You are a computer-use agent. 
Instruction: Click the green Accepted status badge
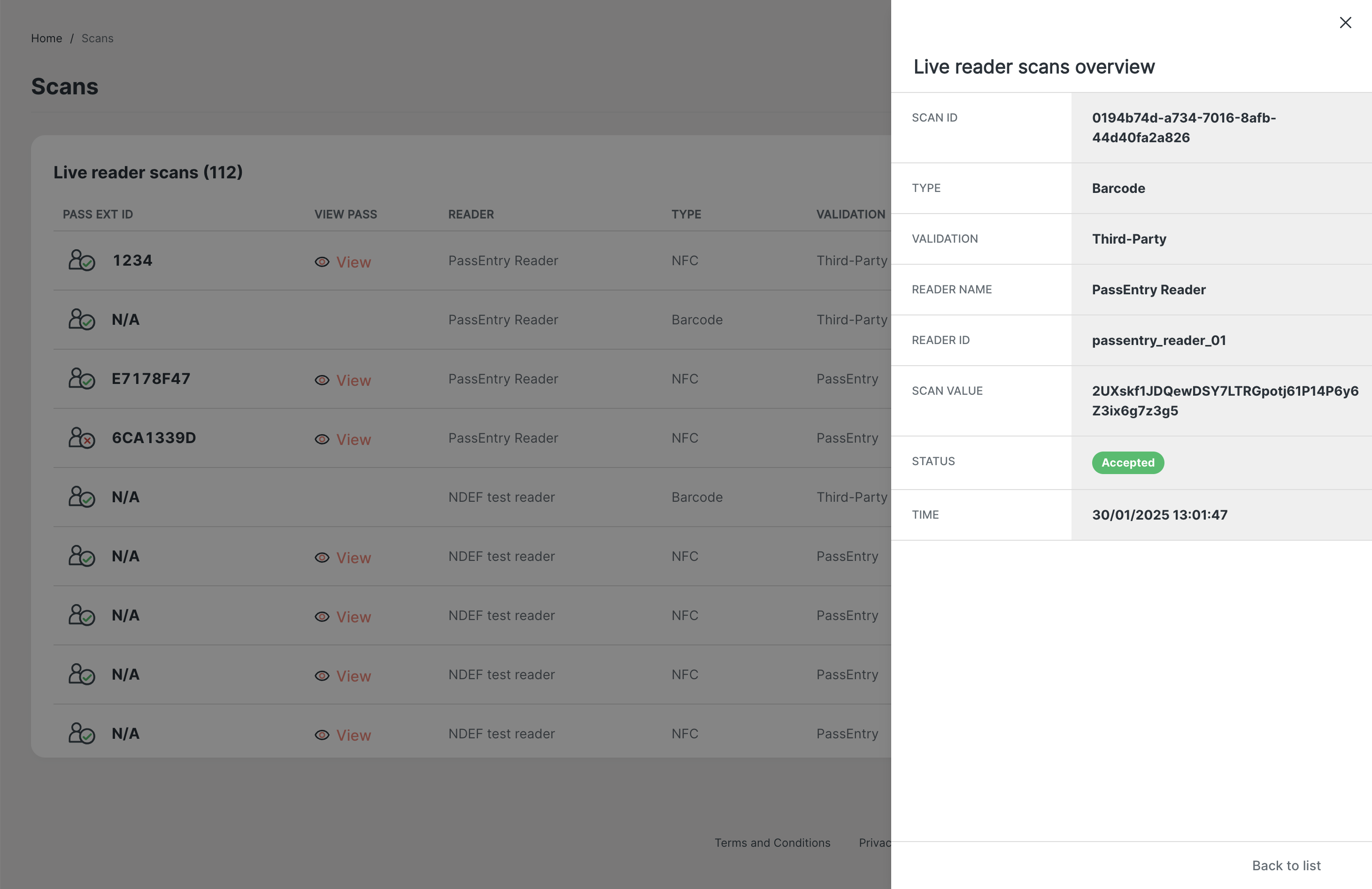[x=1127, y=463]
